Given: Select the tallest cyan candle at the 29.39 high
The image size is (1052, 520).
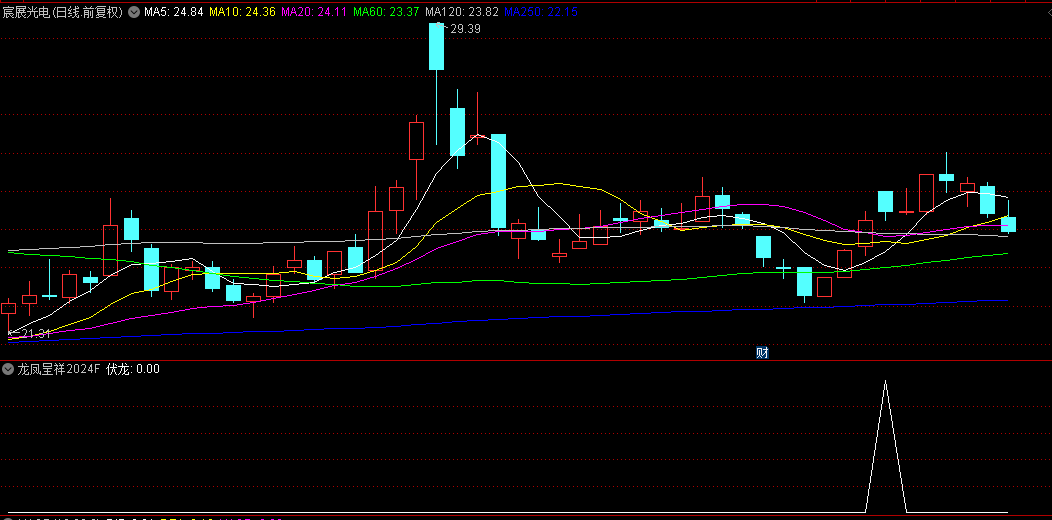Looking at the screenshot, I should click(x=437, y=46).
